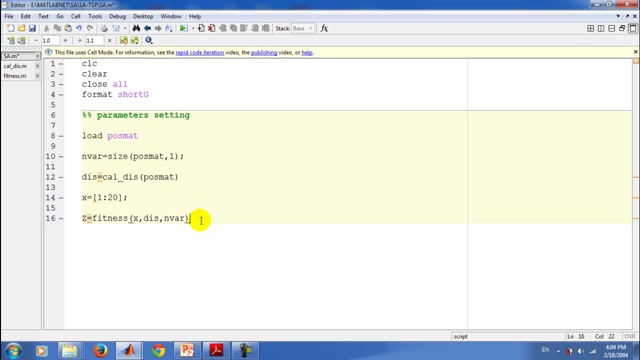Decrement the value by 1.0
The image size is (640, 360).
[36, 40]
